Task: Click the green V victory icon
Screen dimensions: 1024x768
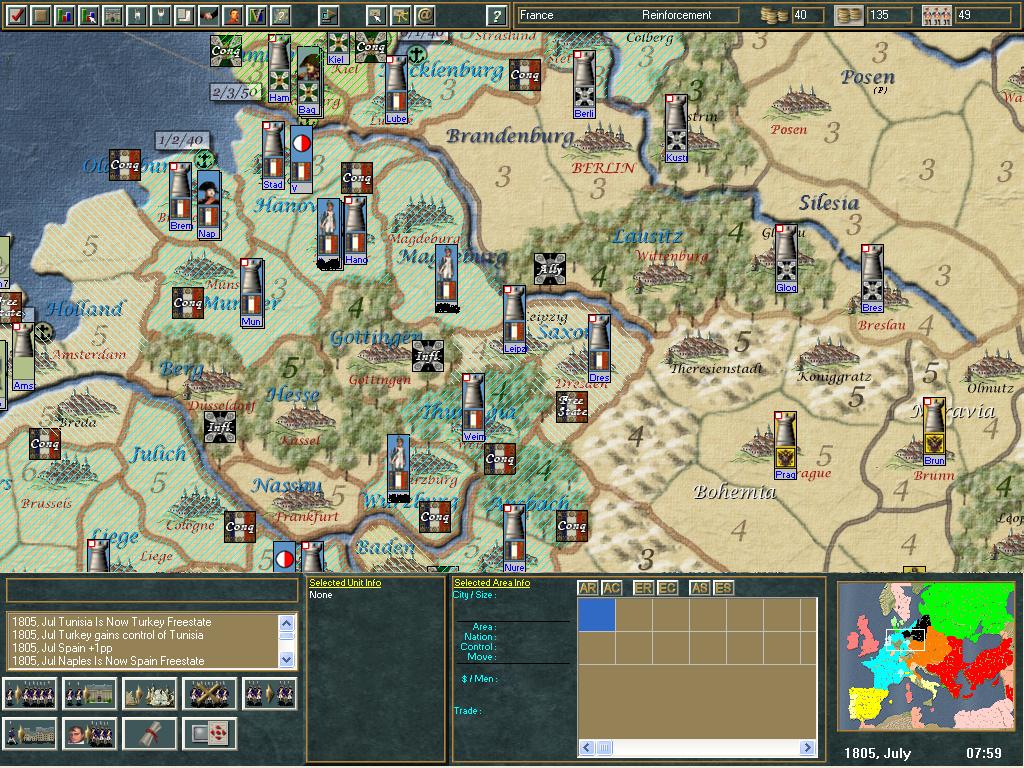Action: pos(257,15)
